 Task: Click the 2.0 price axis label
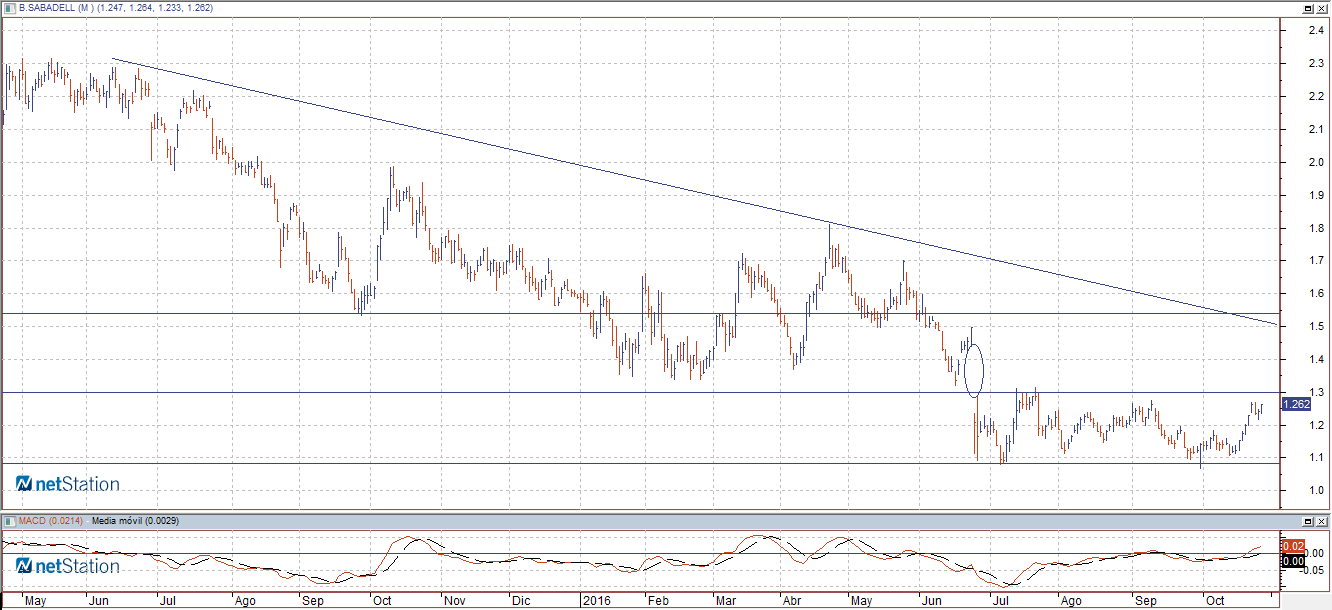1317,162
